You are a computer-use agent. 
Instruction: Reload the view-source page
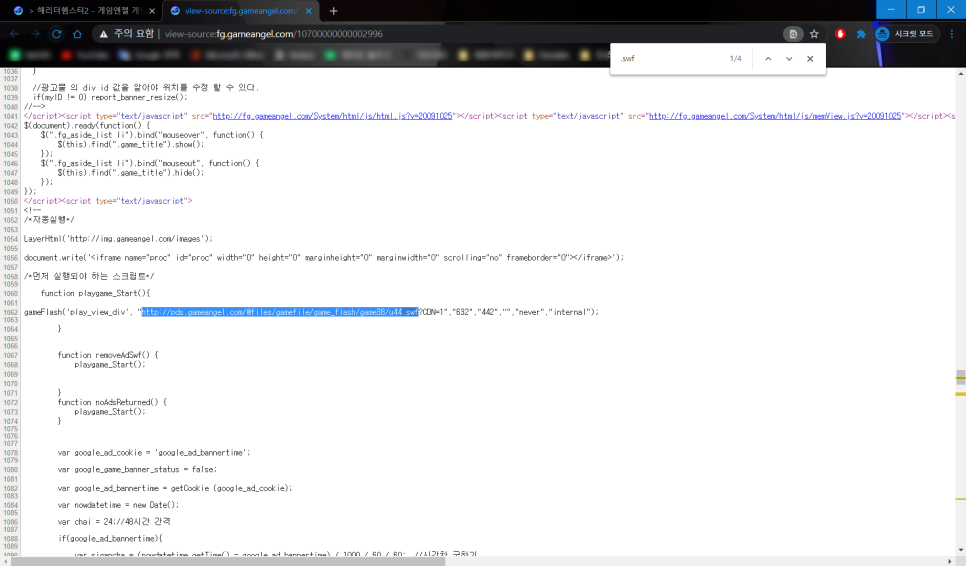click(x=57, y=34)
